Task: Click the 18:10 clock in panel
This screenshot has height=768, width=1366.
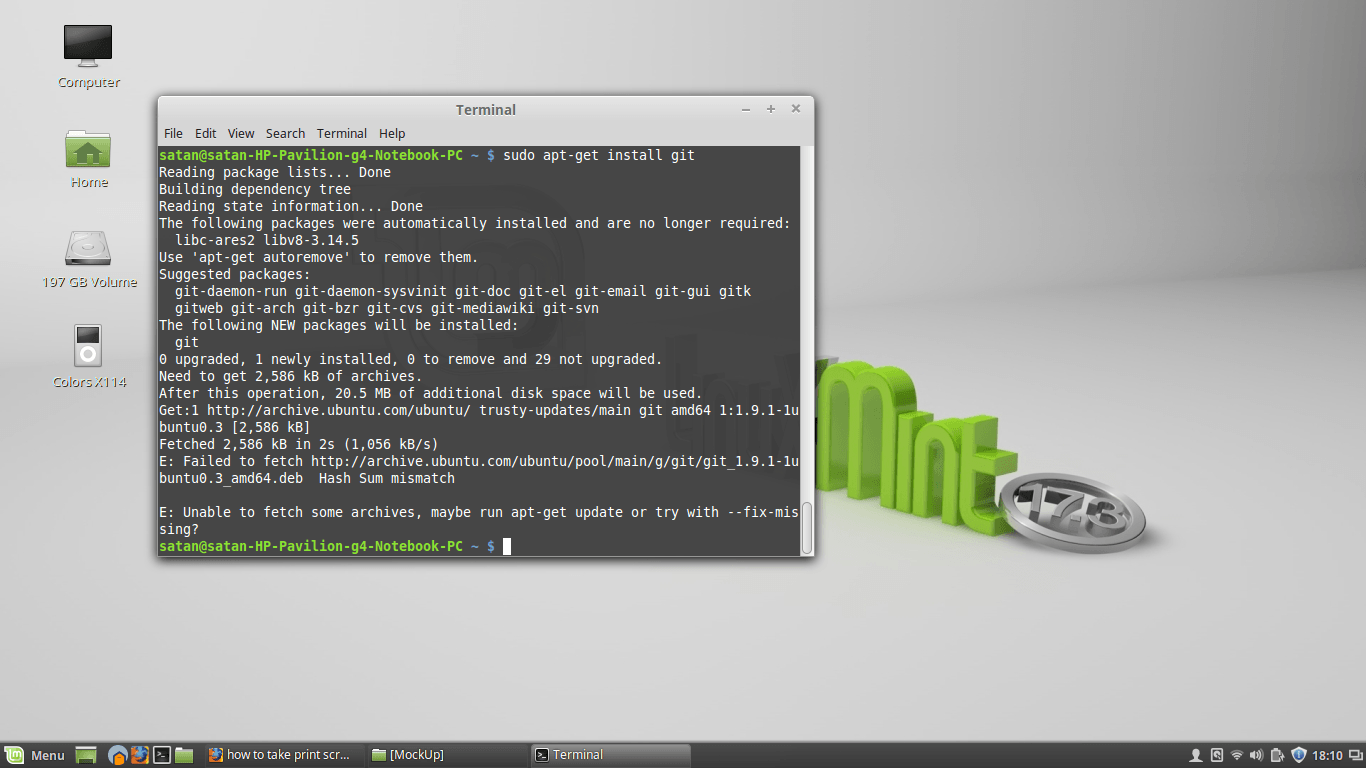Action: coord(1327,755)
